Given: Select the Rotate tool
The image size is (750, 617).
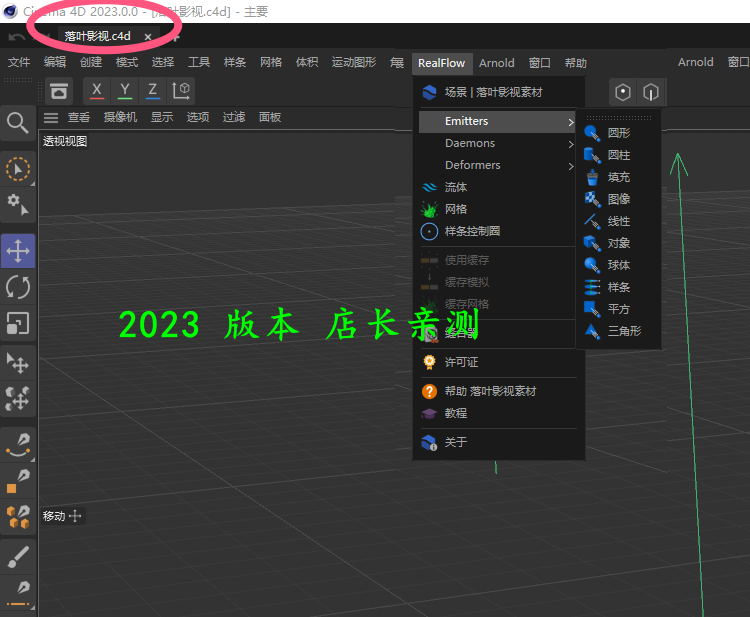Looking at the screenshot, I should 18,287.
